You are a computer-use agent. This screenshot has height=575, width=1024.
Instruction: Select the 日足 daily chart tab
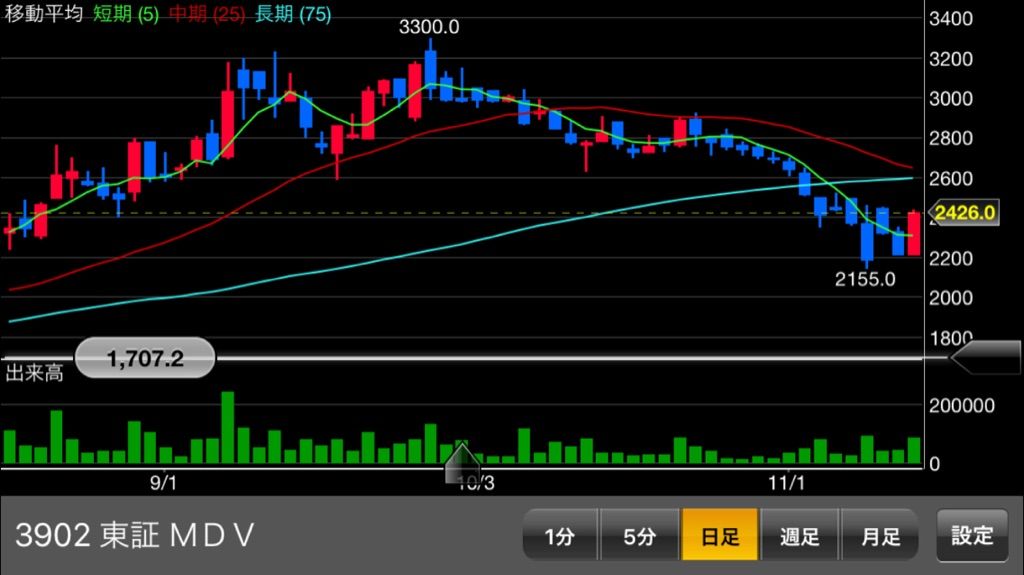720,535
